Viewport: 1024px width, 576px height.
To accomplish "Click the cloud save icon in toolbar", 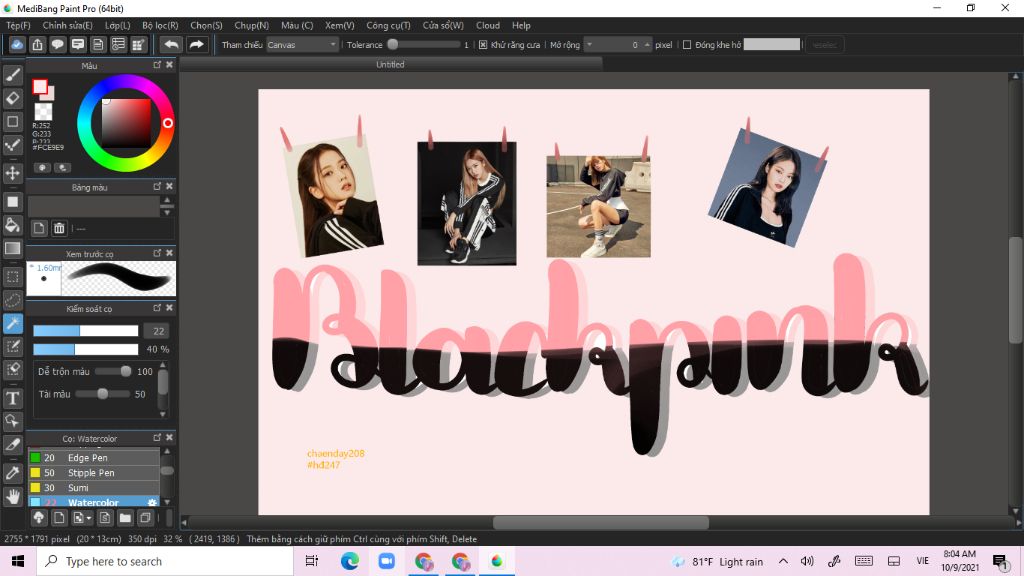I will coord(17,44).
